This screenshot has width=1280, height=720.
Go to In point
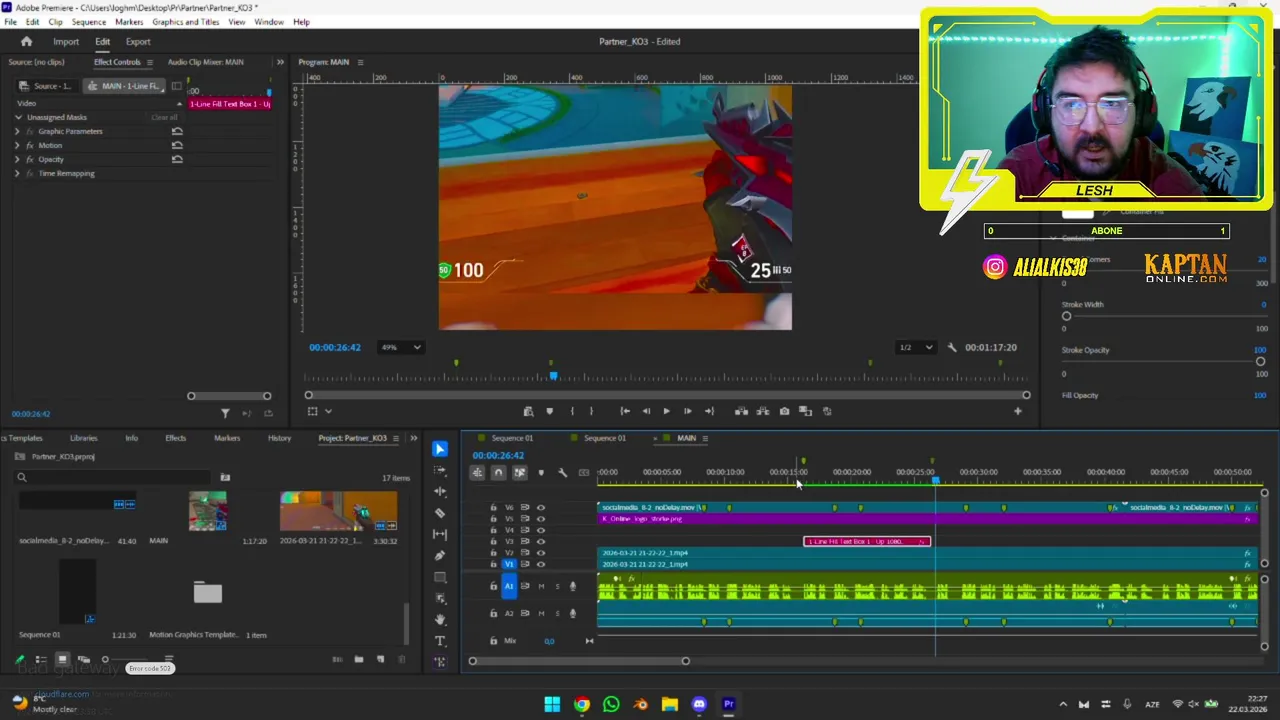[x=624, y=411]
